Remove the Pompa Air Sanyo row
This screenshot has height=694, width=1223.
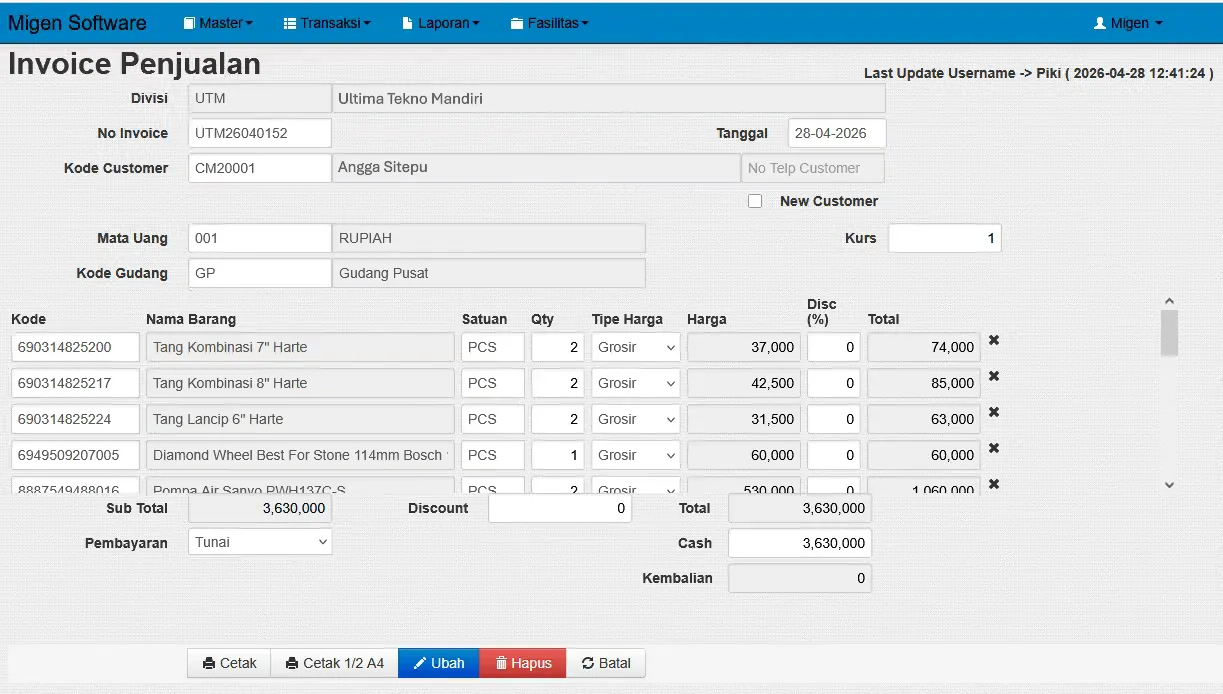(994, 484)
